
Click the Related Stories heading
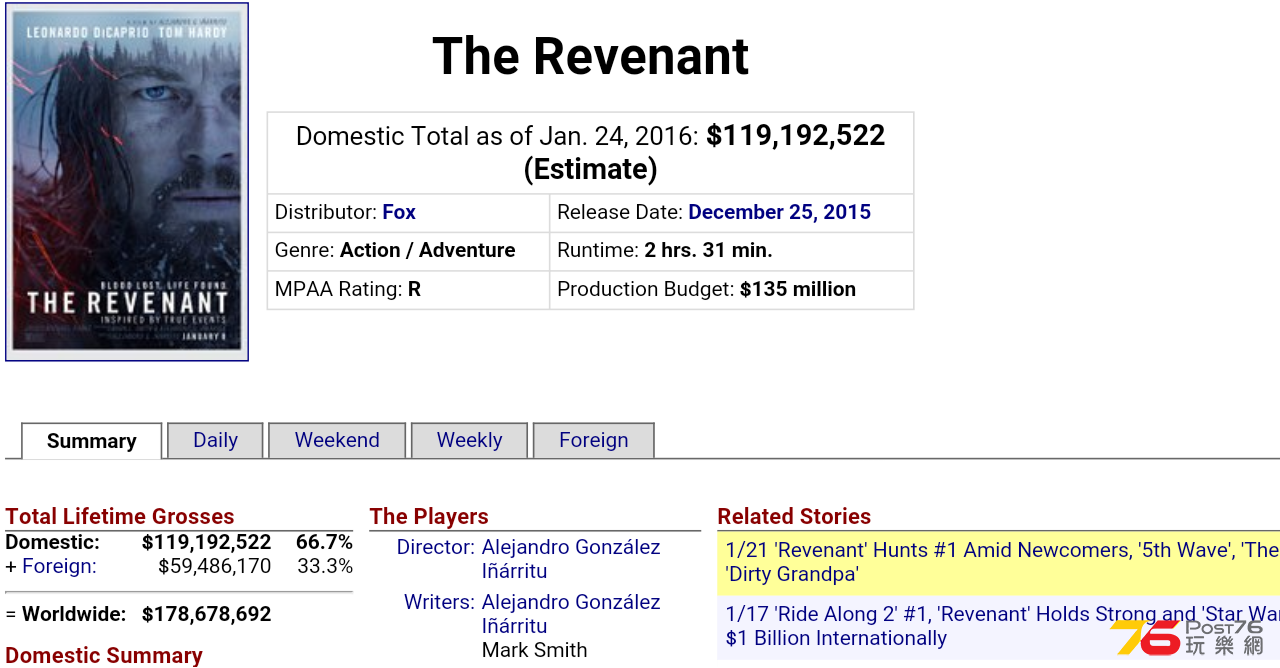click(x=794, y=516)
